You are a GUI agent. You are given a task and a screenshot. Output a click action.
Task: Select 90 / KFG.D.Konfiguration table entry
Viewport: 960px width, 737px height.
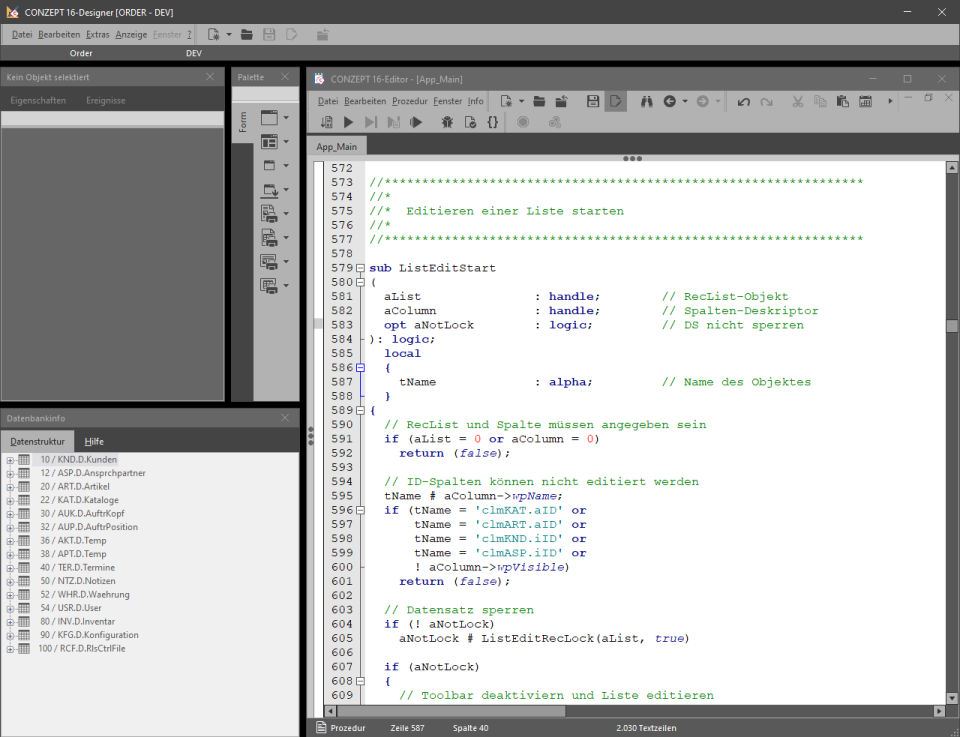[89, 635]
